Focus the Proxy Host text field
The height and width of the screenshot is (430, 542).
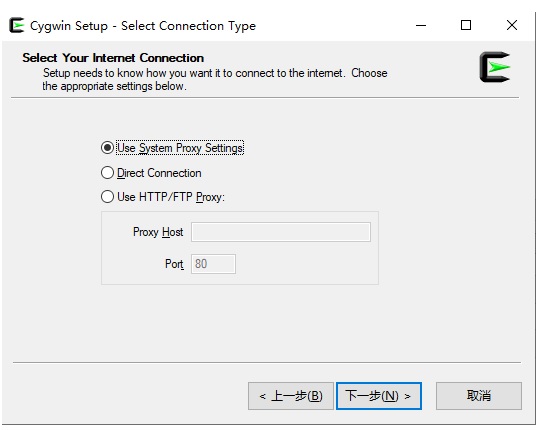click(281, 232)
